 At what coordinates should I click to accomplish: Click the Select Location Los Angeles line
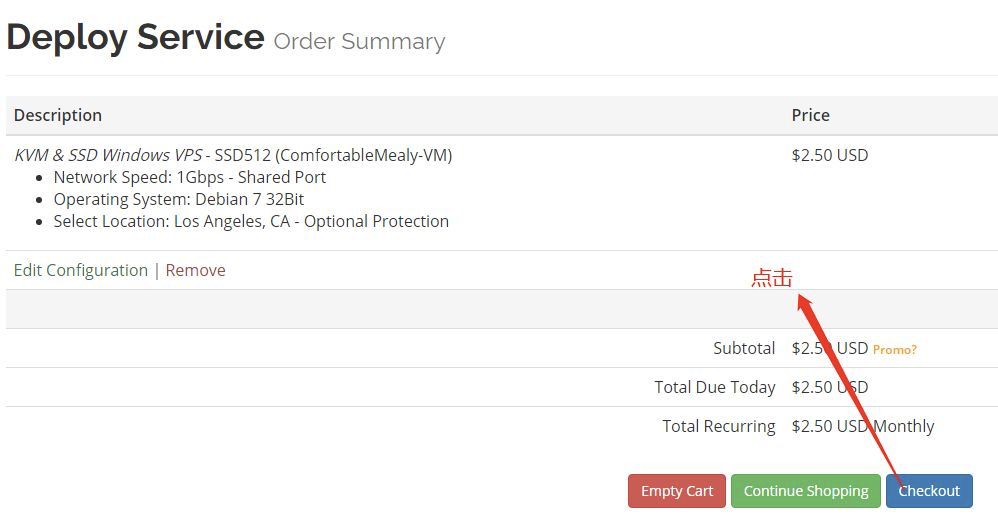(x=251, y=221)
